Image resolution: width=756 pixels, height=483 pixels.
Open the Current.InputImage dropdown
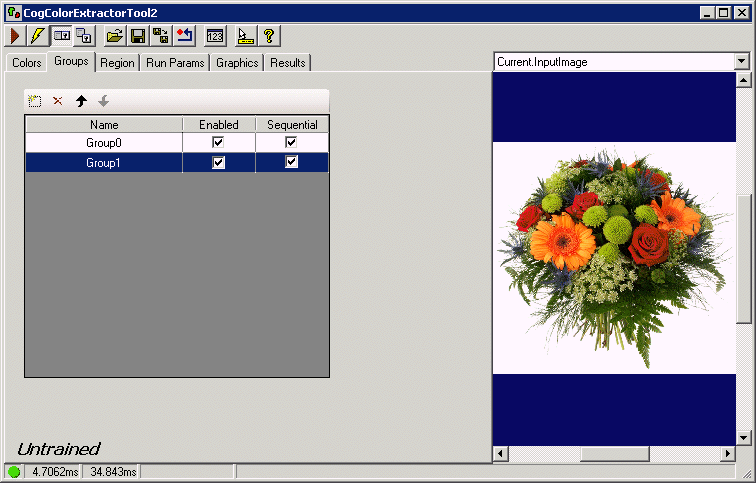(x=741, y=62)
